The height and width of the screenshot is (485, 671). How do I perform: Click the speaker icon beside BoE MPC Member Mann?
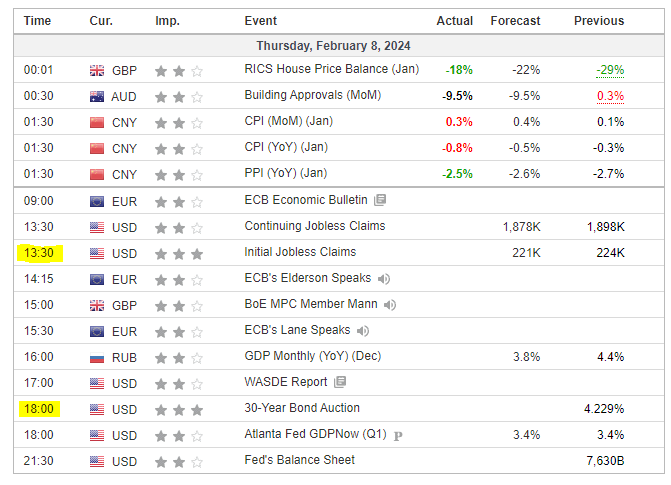pyautogui.click(x=390, y=304)
